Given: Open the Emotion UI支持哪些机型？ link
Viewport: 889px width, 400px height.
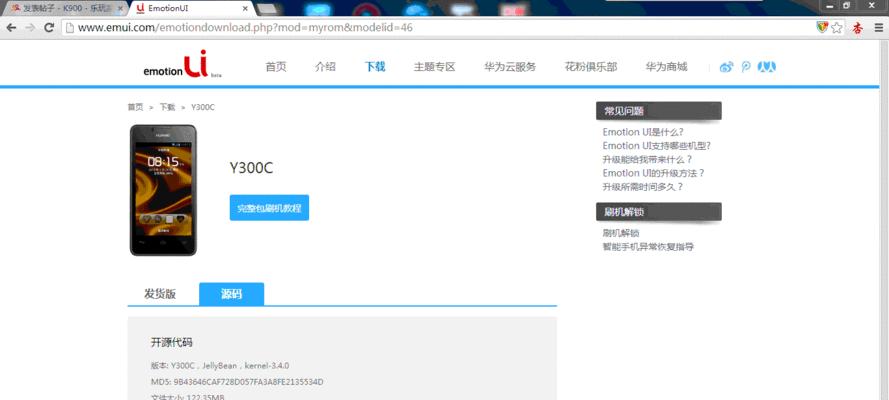Looking at the screenshot, I should (x=657, y=146).
